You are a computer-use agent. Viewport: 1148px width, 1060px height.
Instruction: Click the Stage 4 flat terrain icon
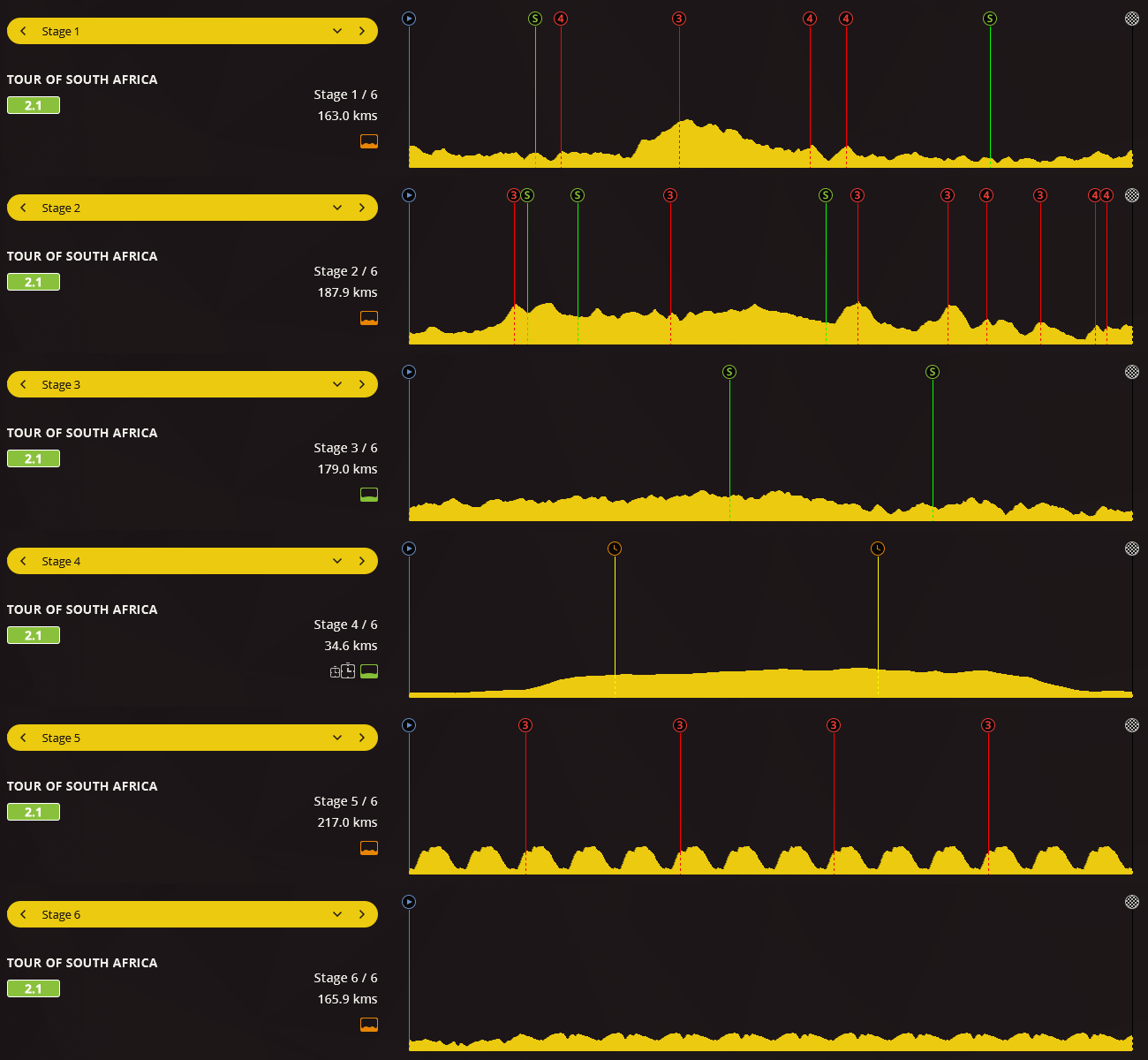pos(369,671)
